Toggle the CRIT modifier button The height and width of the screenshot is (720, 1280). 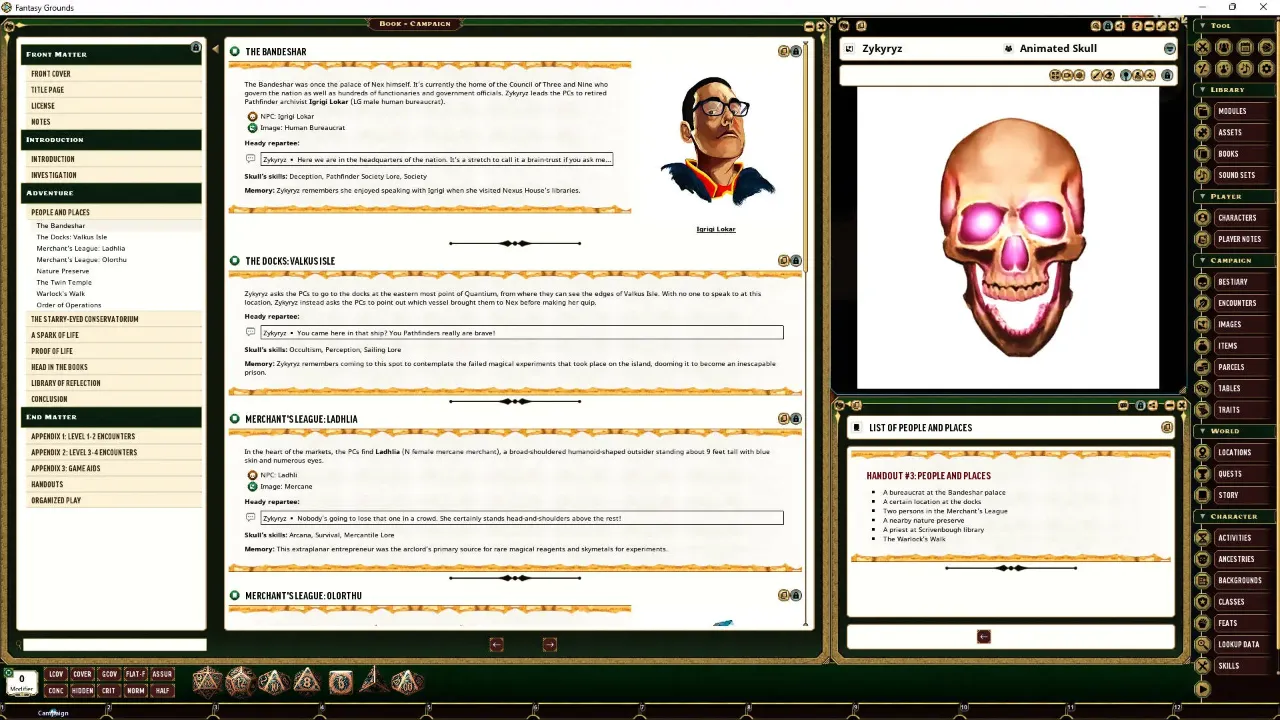tap(109, 690)
